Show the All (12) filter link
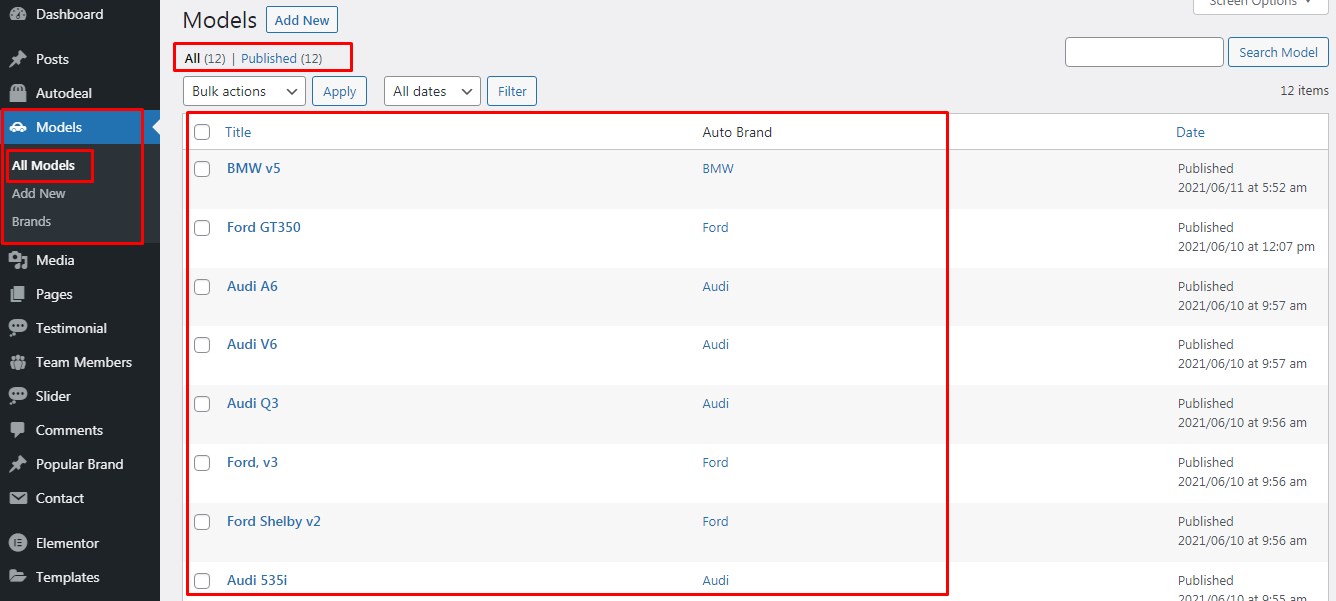 tap(205, 58)
